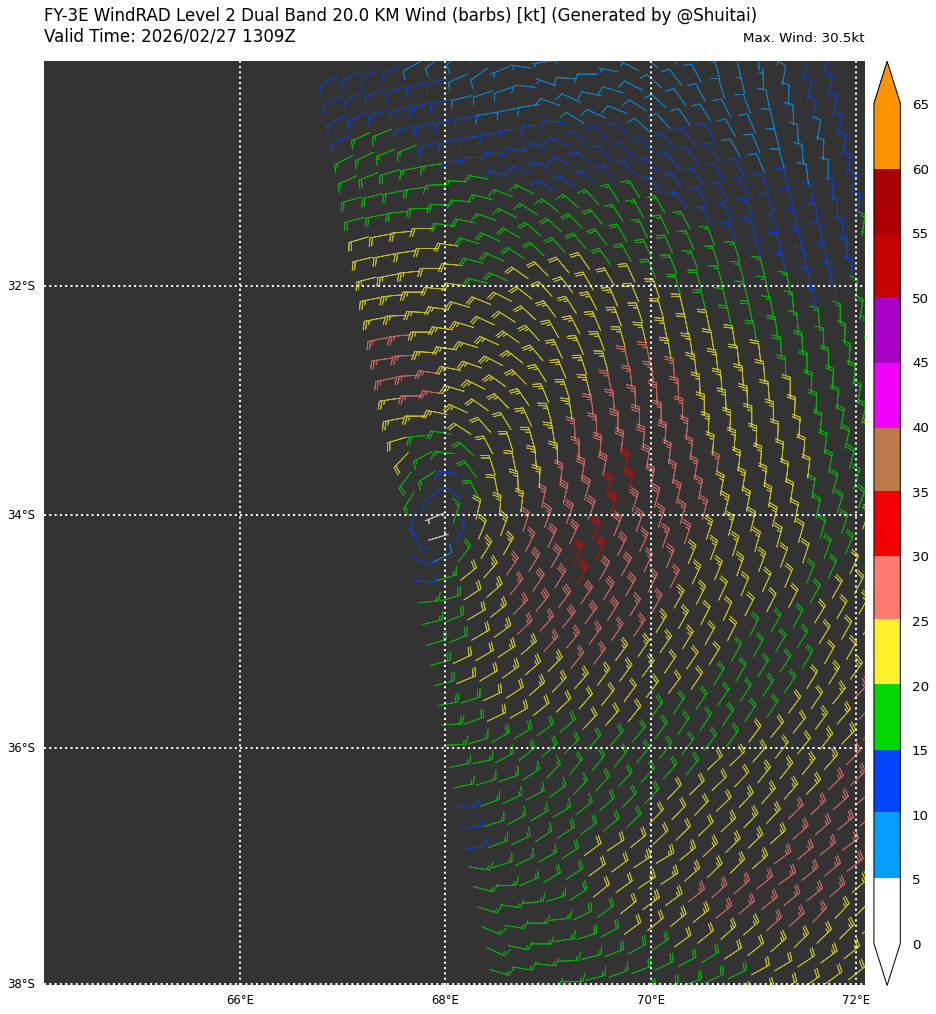Image resolution: width=936 pixels, height=1014 pixels.
Task: Select the Valid Time 2026/02/27 1309Z text
Action: (170, 37)
